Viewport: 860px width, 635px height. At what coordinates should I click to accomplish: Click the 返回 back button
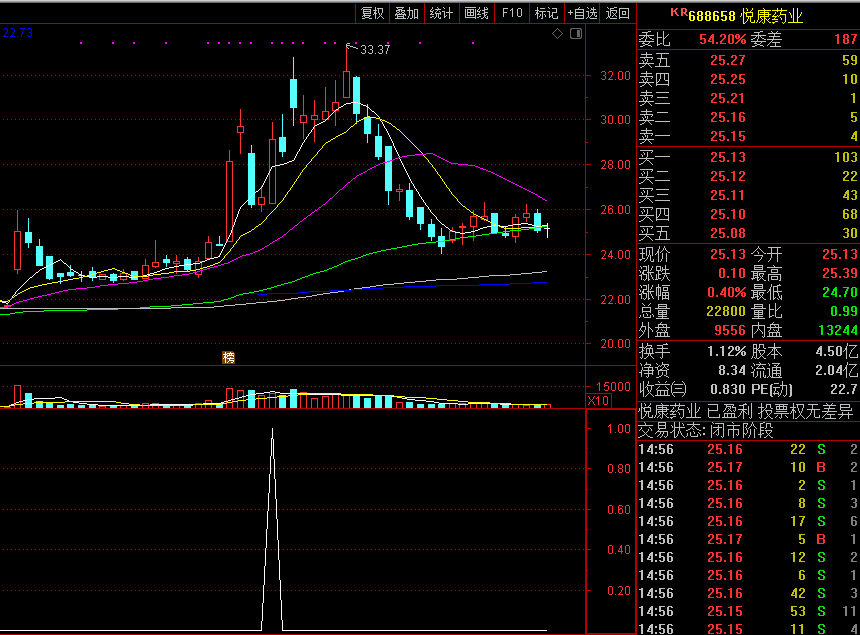point(618,13)
